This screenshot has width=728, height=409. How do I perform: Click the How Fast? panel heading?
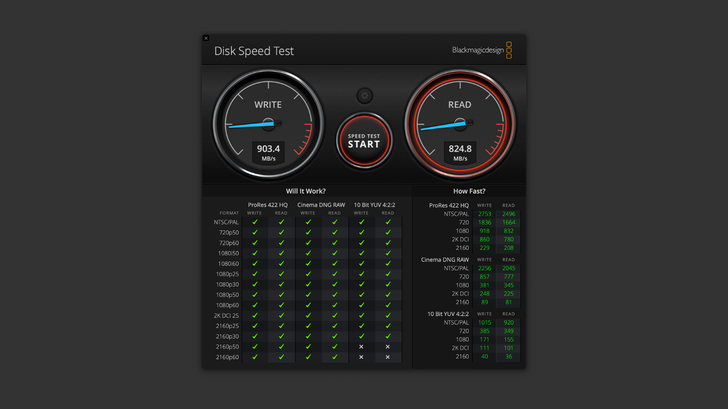(469, 191)
